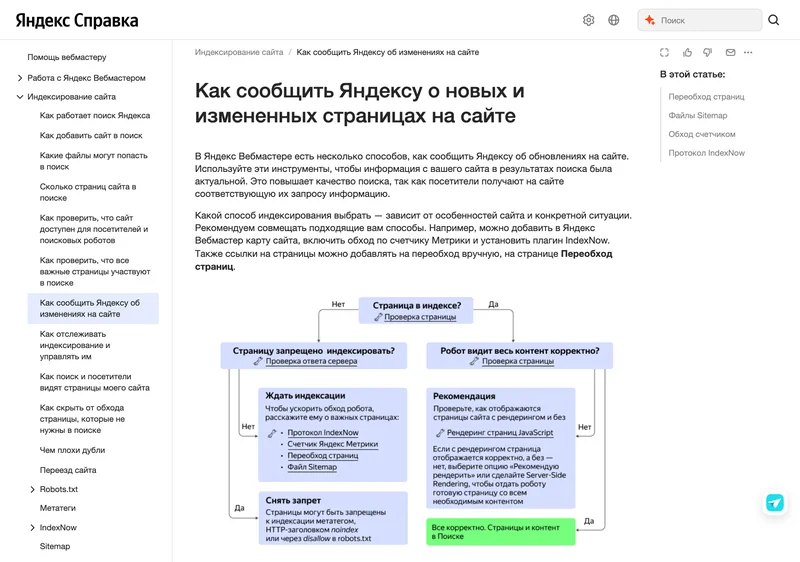Expand Работа с Яндекс Вебмастером section
This screenshot has height=562, width=800.
19,78
